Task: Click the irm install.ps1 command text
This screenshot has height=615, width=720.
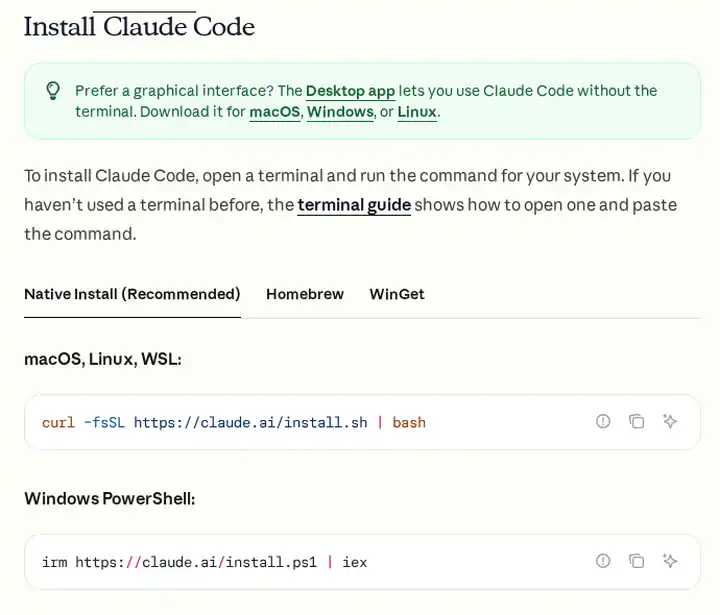Action: point(204,562)
